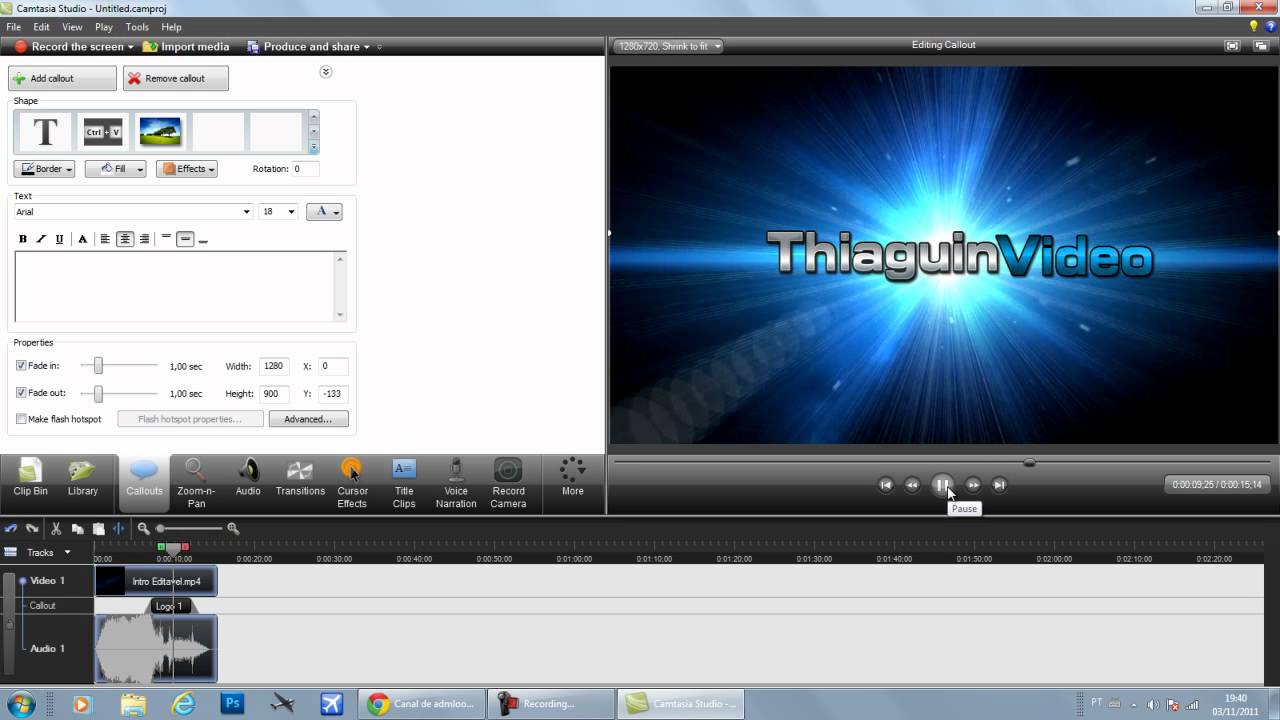
Task: Open the Fill dropdown
Action: coord(115,169)
